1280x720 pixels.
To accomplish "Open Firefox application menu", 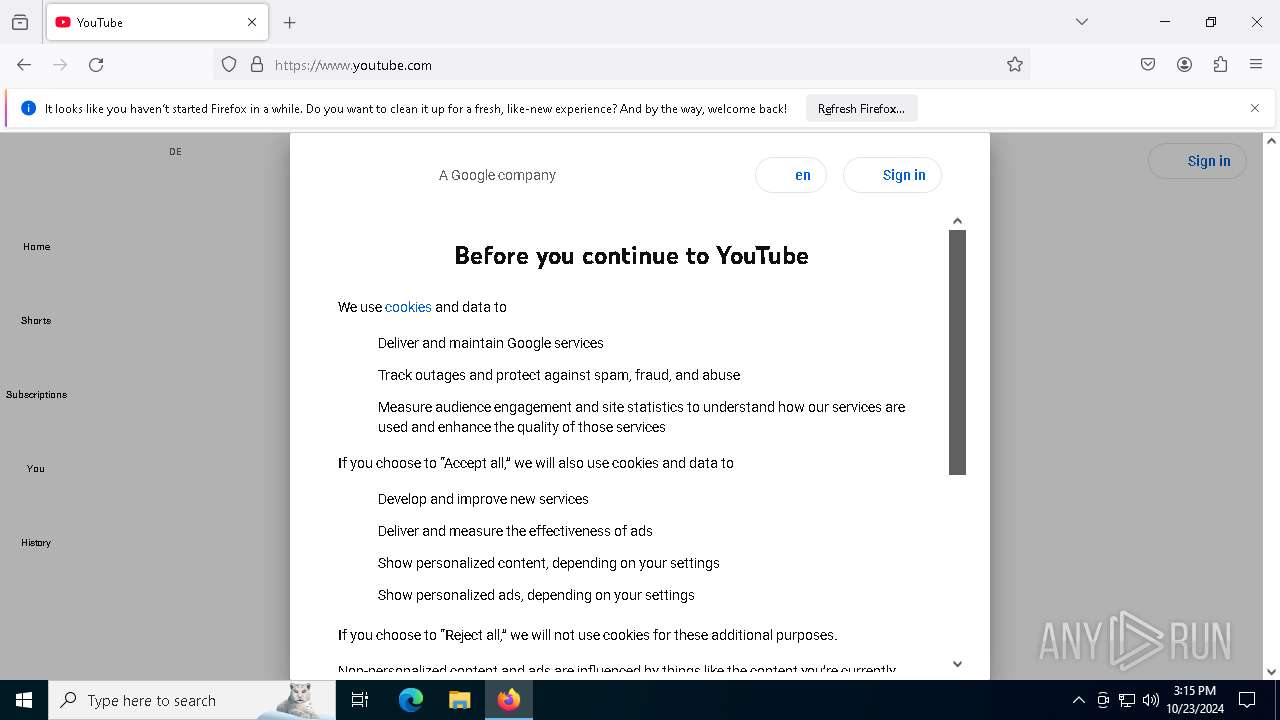I will click(1256, 65).
